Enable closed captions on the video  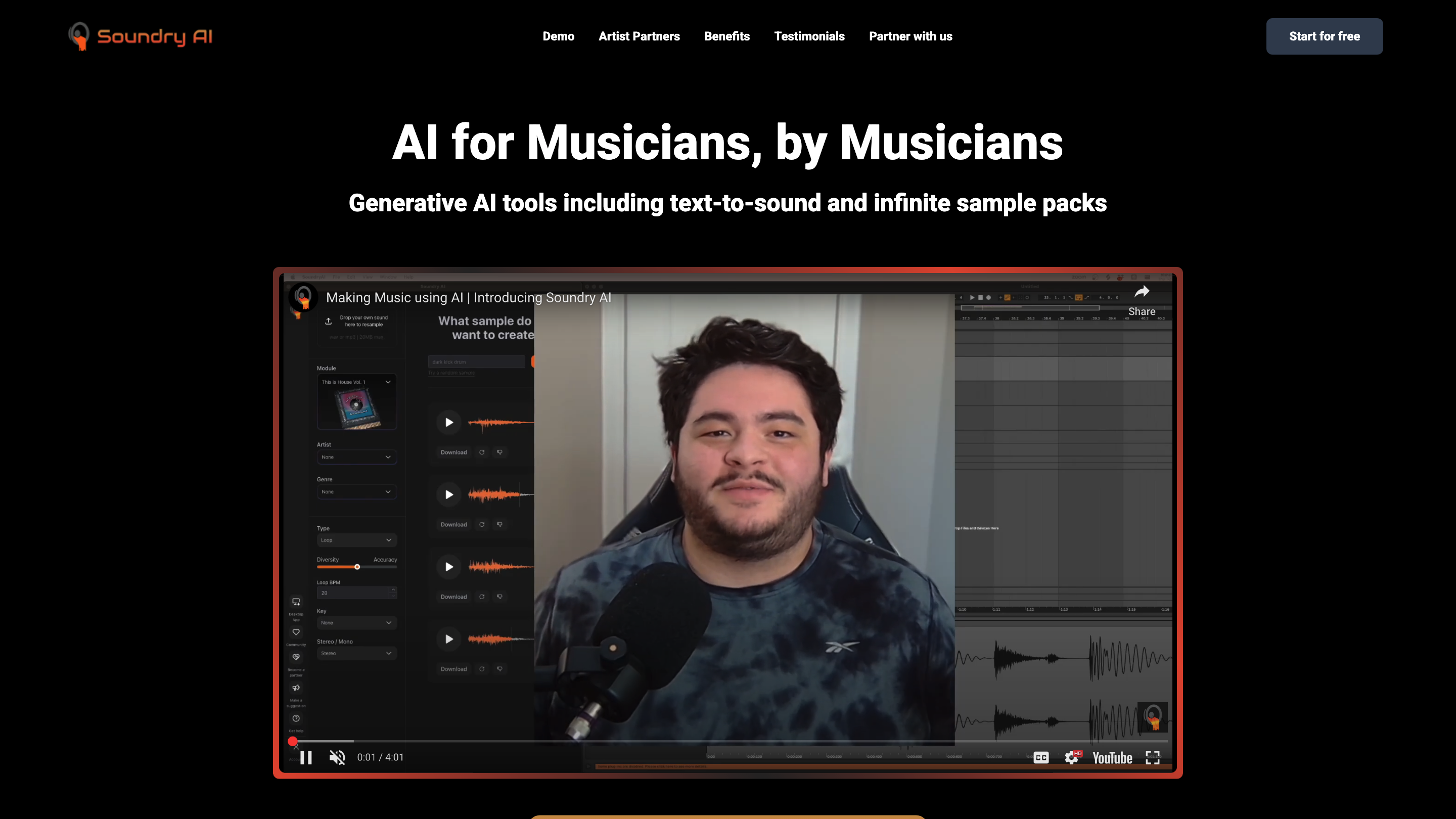pos(1041,757)
